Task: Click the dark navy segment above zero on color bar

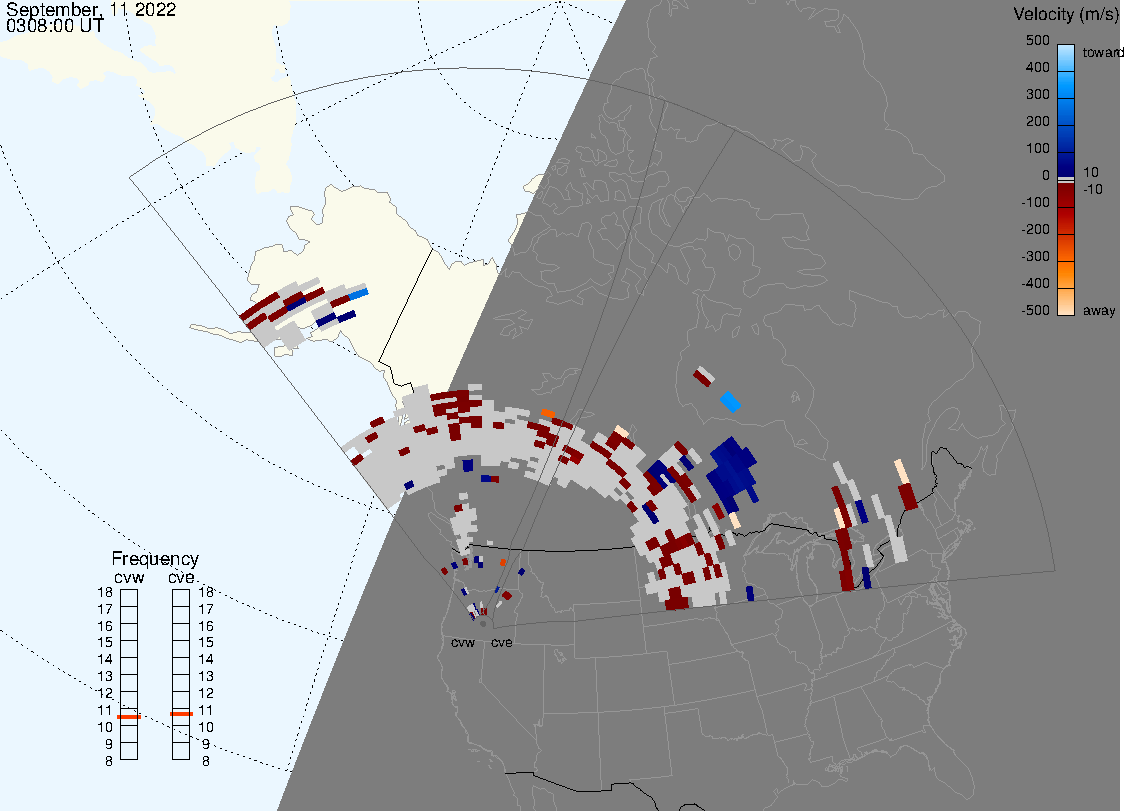Action: [x=1066, y=163]
